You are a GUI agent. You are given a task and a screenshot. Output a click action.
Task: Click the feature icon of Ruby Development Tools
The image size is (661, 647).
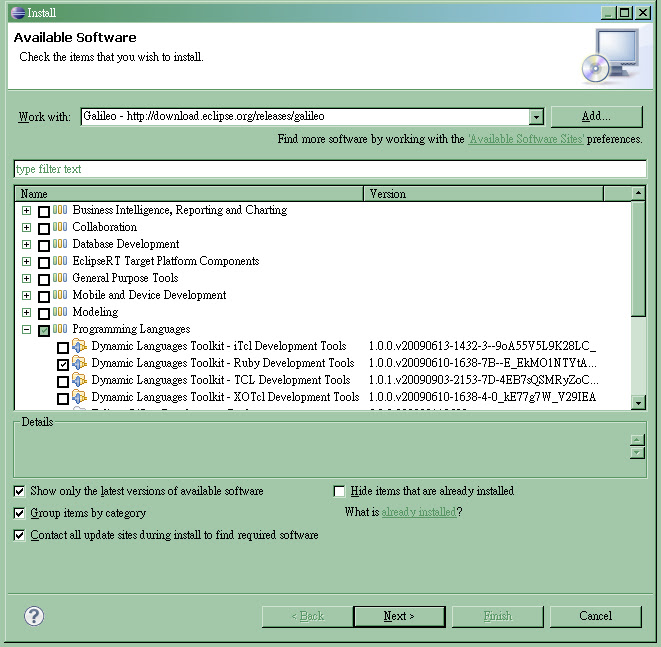click(x=79, y=362)
